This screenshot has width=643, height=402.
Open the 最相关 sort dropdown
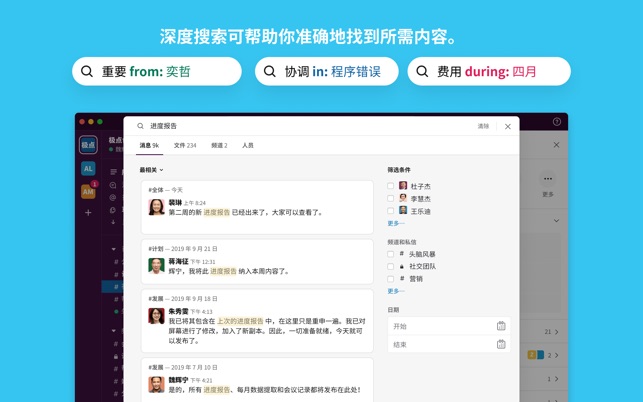pos(151,170)
